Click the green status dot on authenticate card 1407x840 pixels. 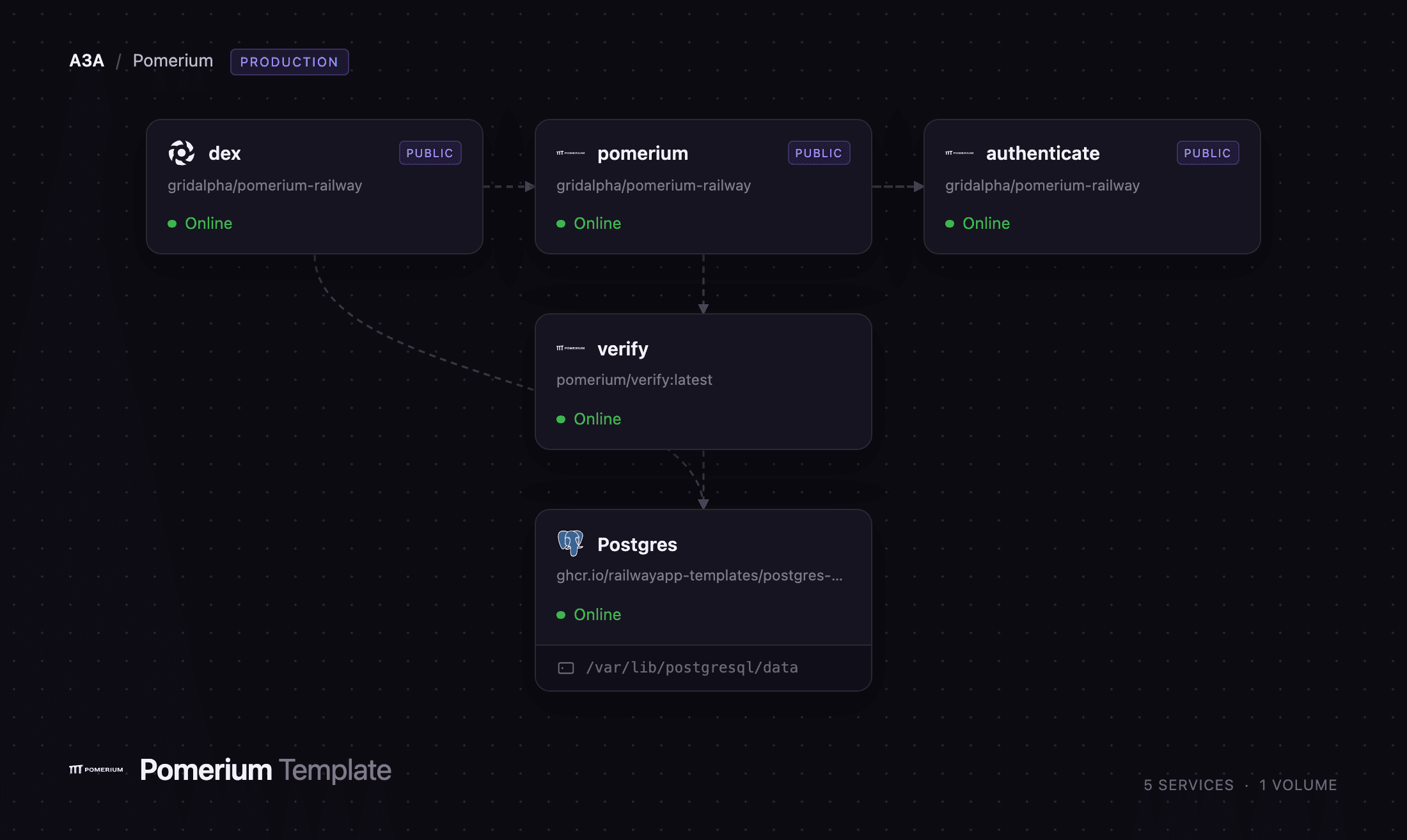[x=950, y=224]
